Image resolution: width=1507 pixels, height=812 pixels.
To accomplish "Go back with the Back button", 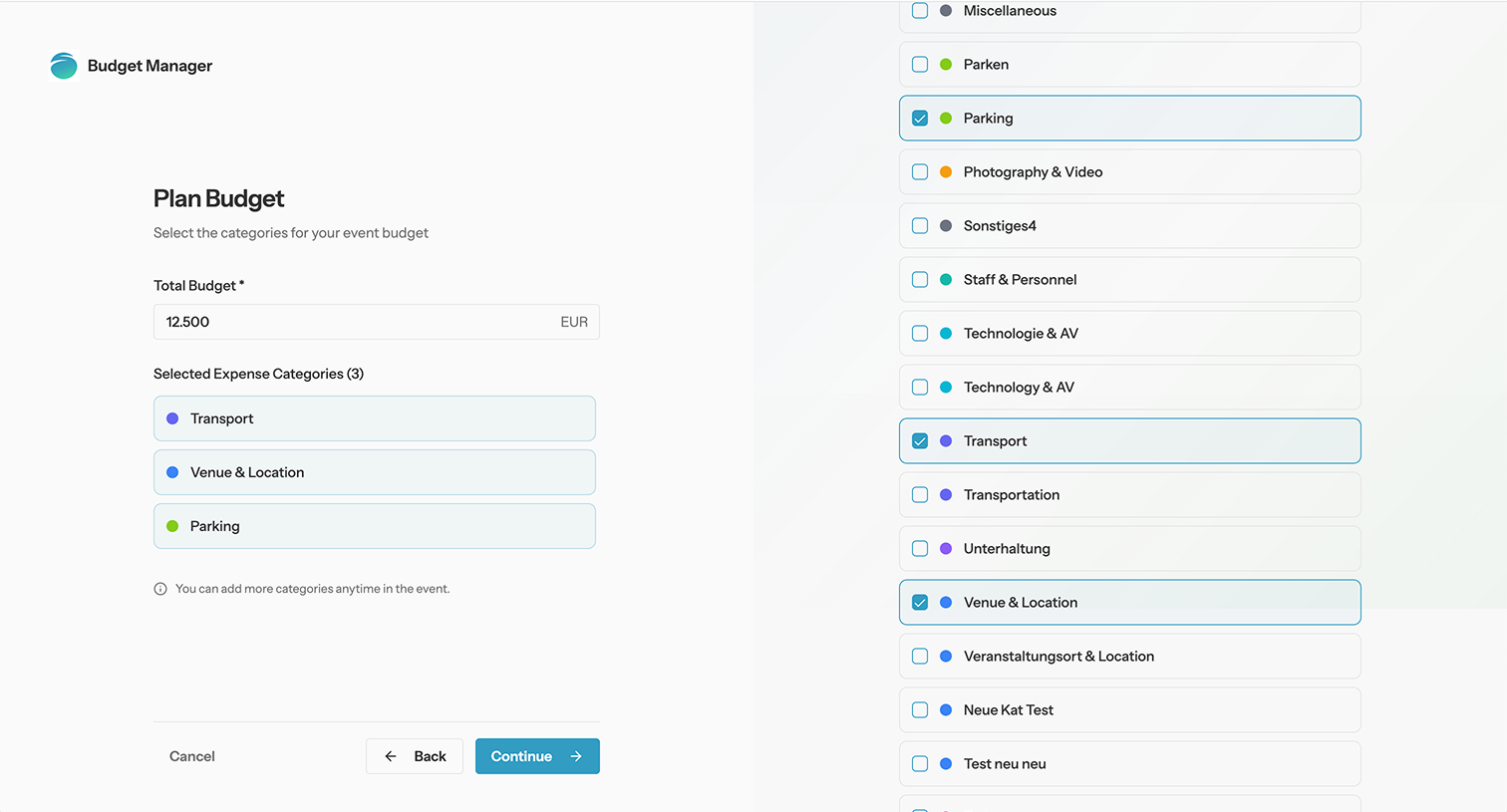I will coord(415,756).
